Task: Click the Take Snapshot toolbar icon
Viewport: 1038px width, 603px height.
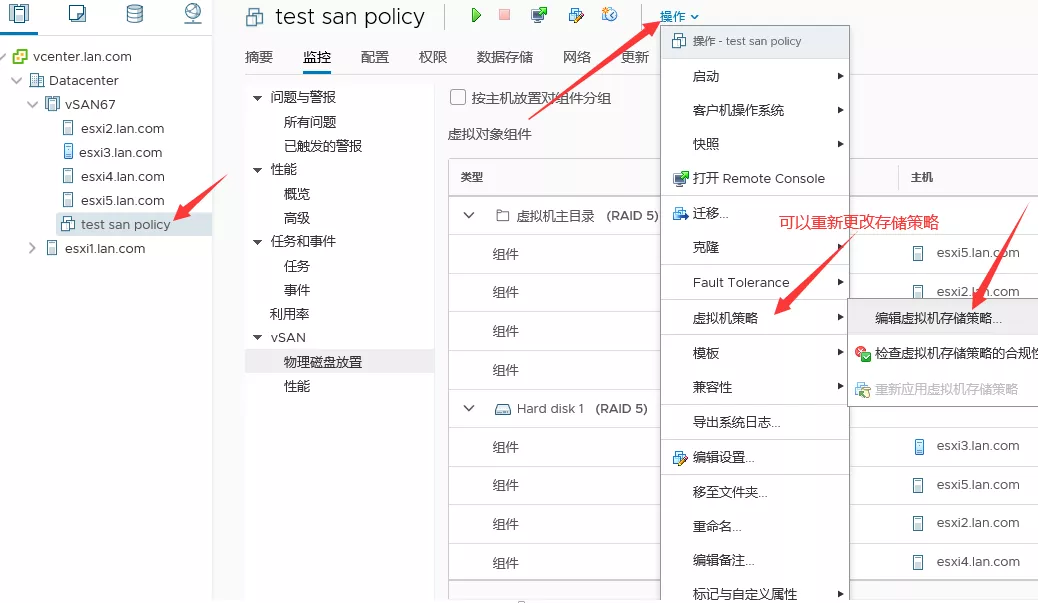Action: 609,16
